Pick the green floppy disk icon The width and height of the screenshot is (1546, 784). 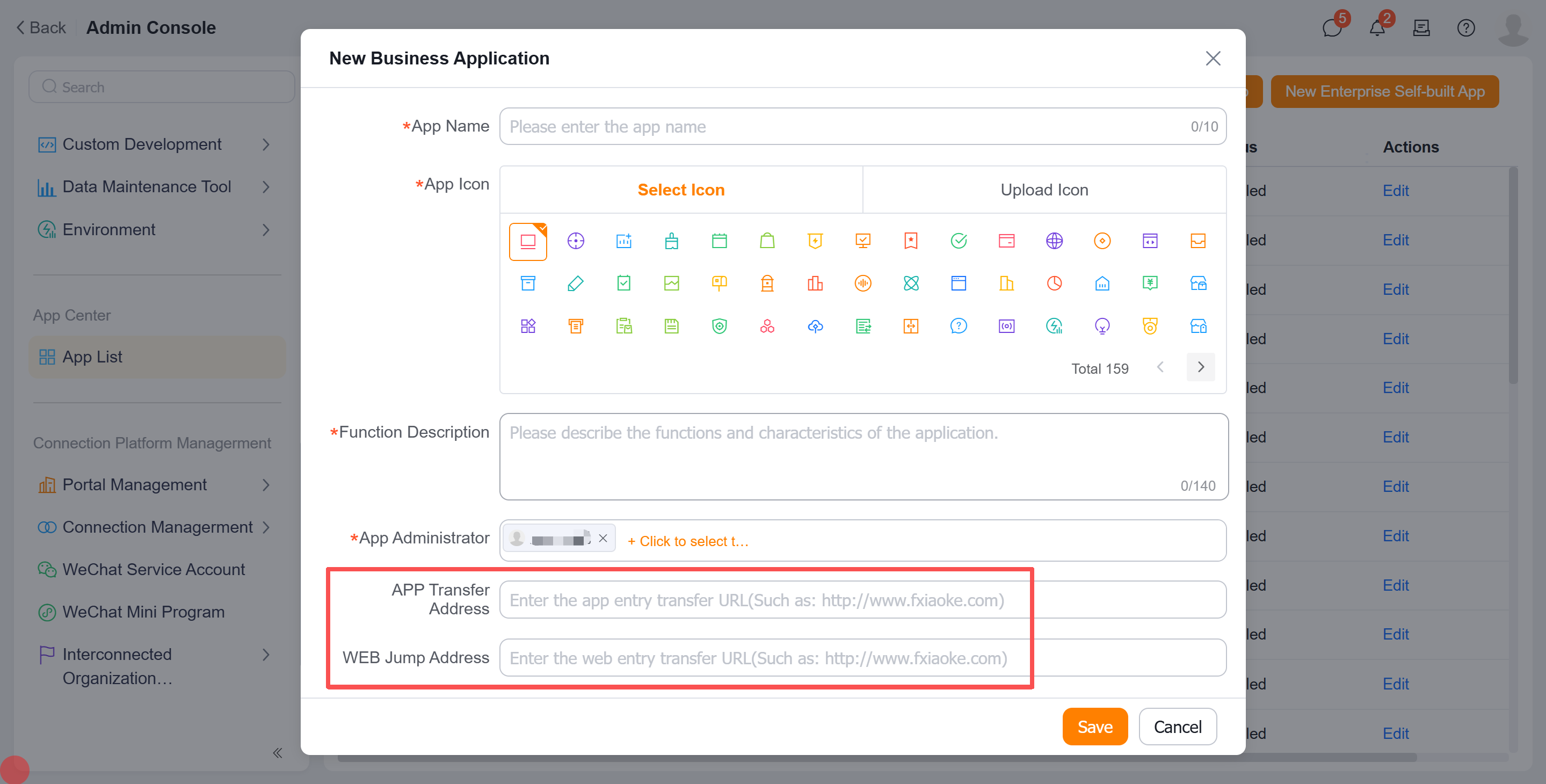672,326
